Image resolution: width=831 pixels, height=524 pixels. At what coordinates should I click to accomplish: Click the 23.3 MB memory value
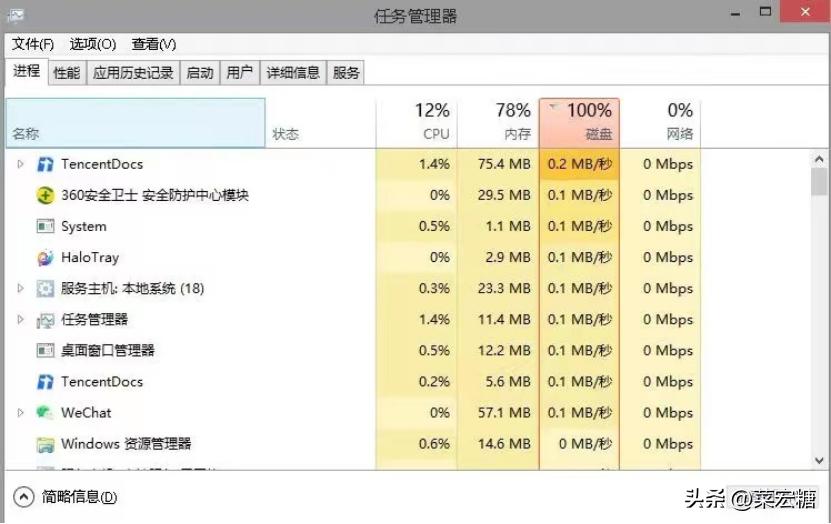click(504, 289)
